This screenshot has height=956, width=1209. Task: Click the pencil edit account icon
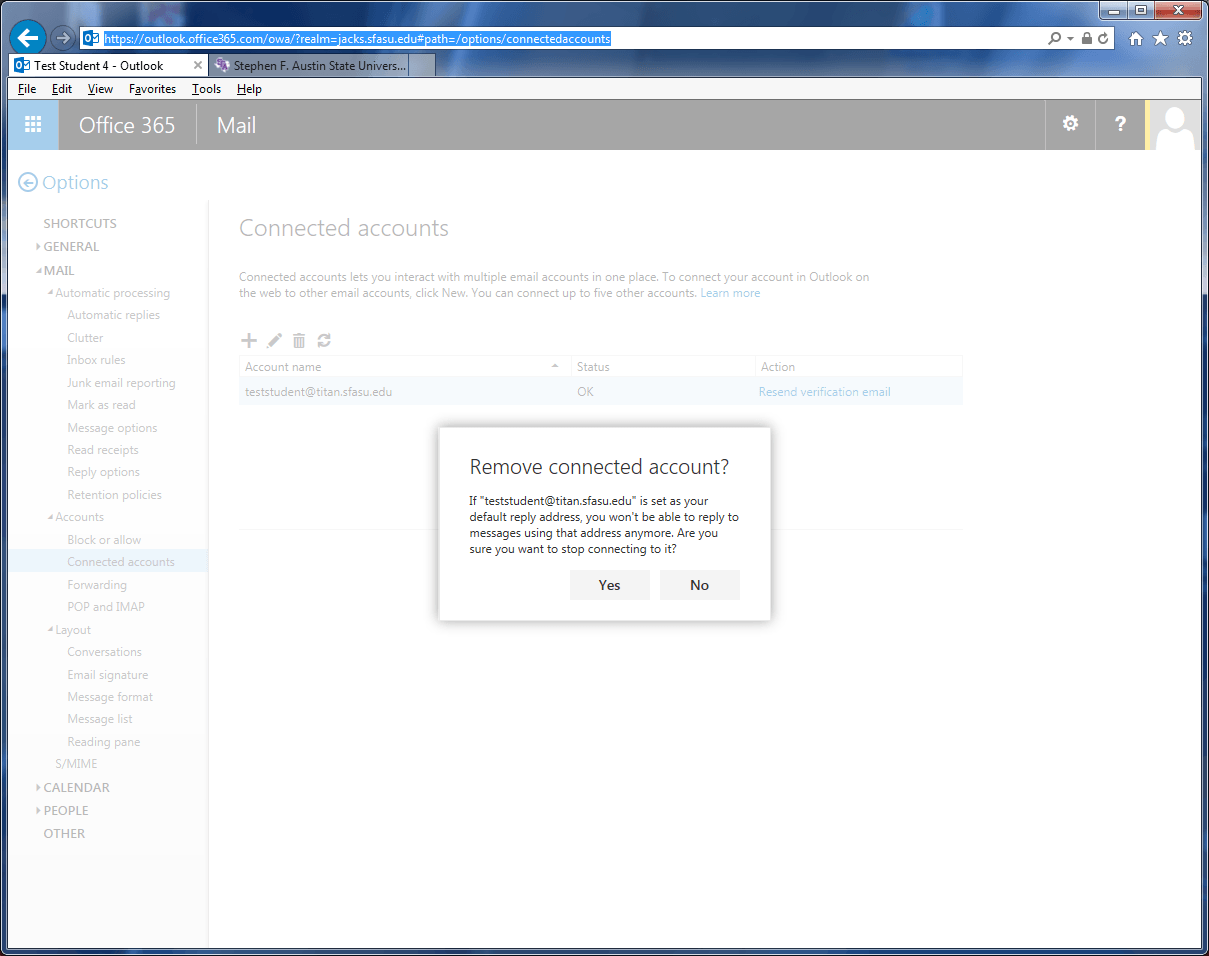tap(274, 341)
